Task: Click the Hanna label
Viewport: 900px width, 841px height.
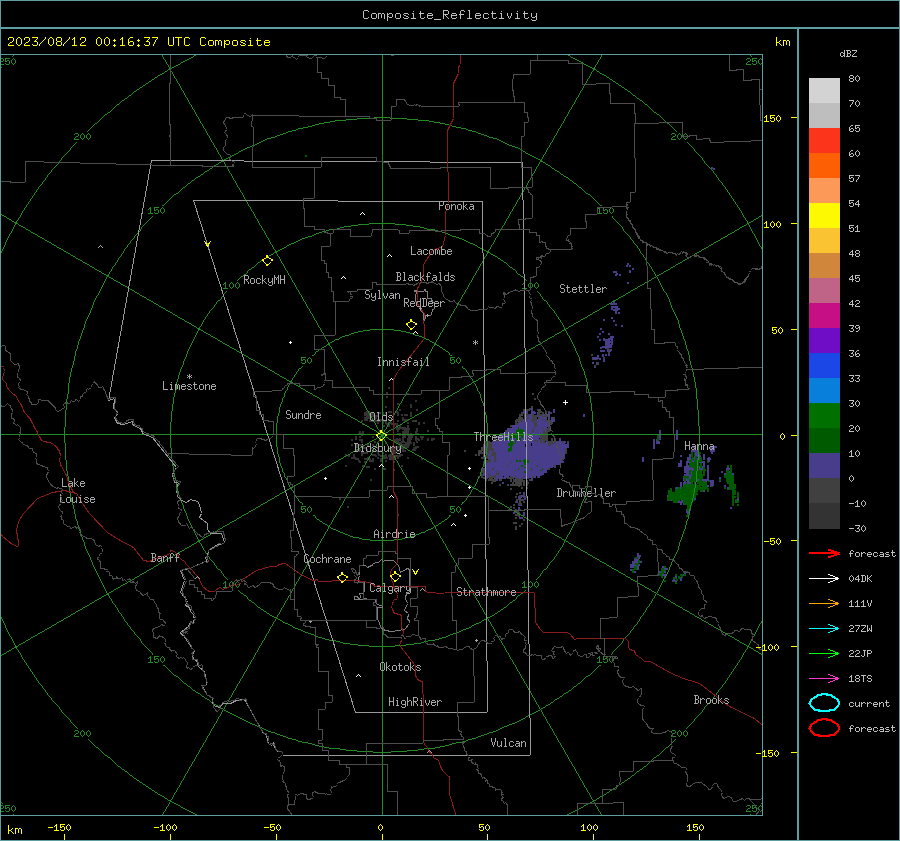Action: (699, 446)
